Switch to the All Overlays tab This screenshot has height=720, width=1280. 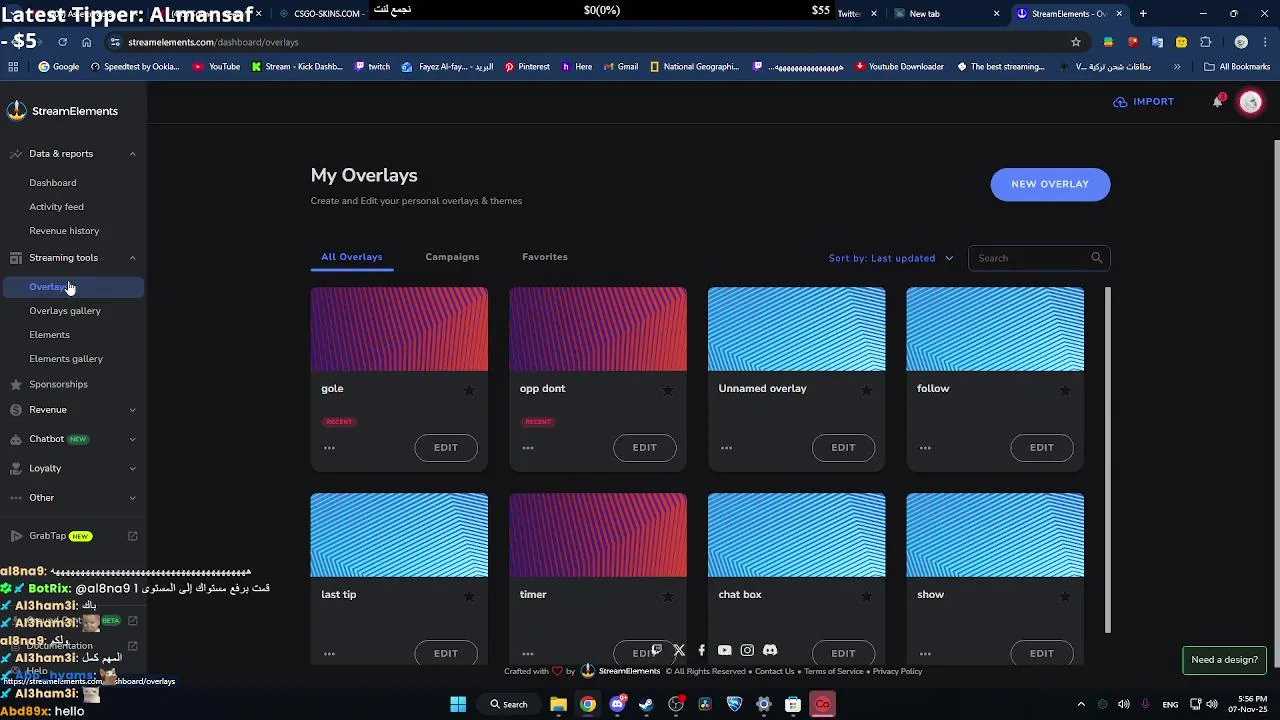click(x=352, y=257)
